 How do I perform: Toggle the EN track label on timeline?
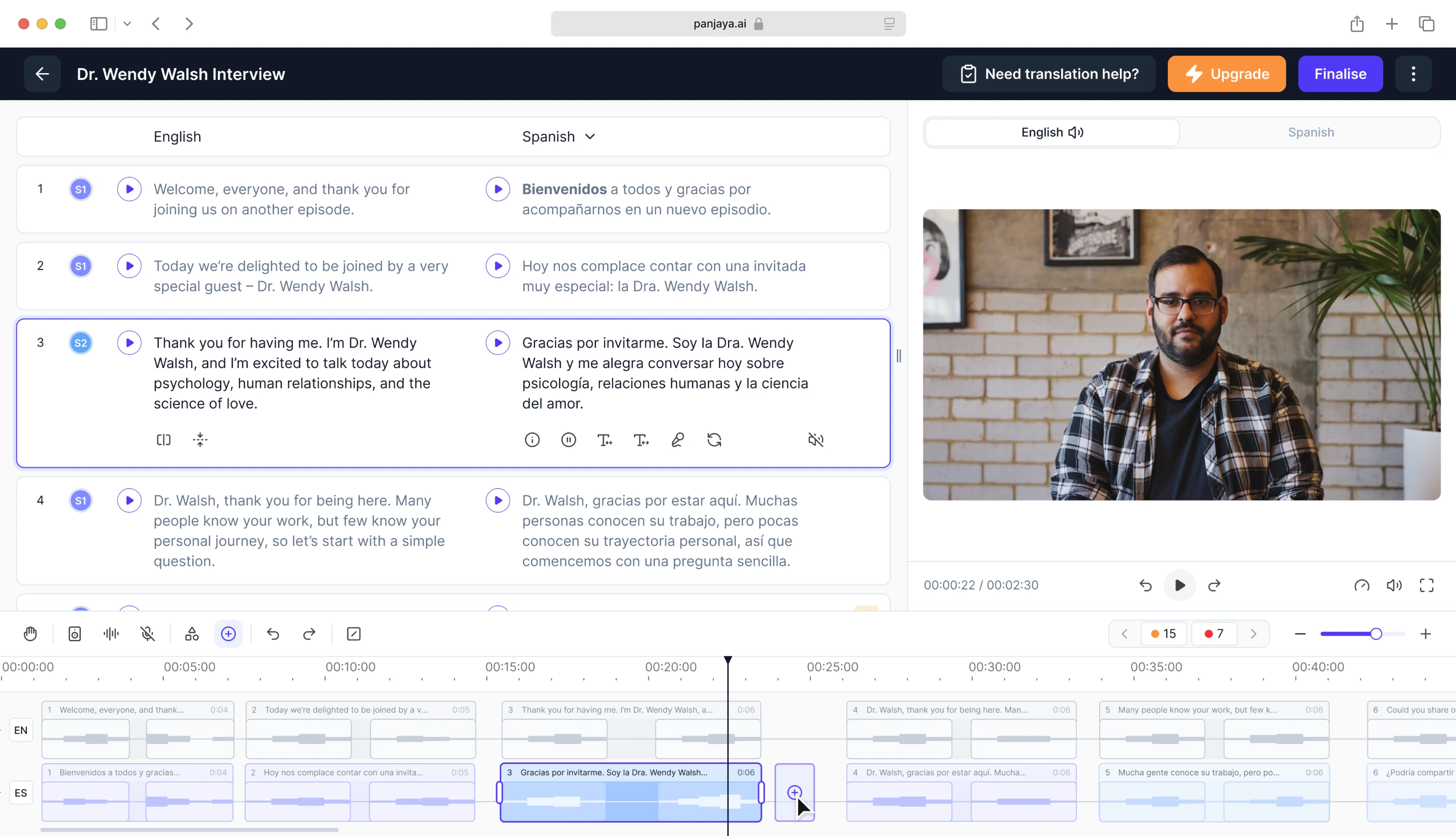pyautogui.click(x=21, y=730)
